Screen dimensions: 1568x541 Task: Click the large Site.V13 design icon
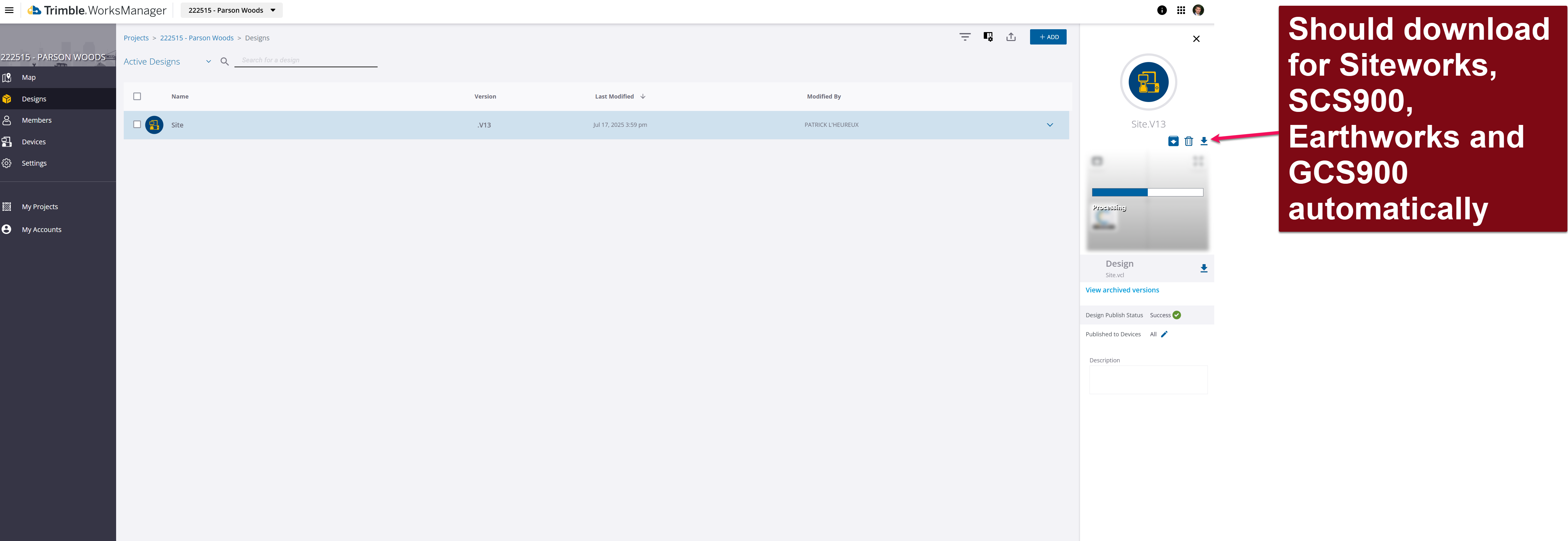(1148, 82)
